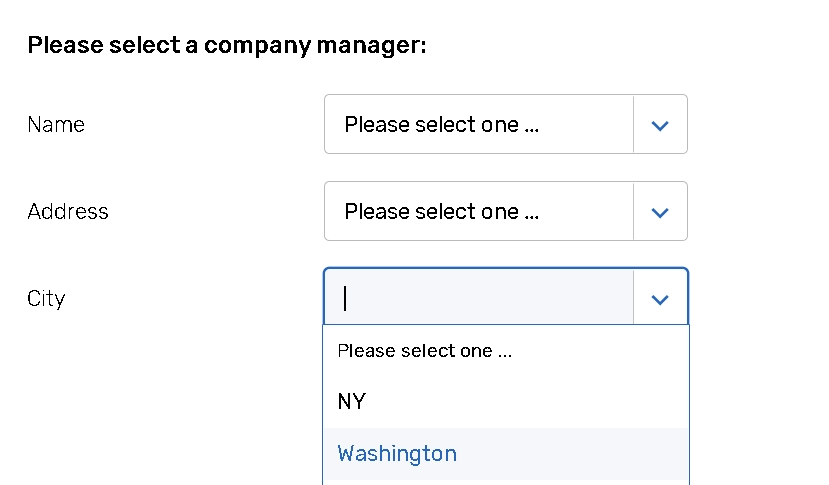Open the Name select box
The height and width of the screenshot is (485, 829).
[x=480, y=125]
